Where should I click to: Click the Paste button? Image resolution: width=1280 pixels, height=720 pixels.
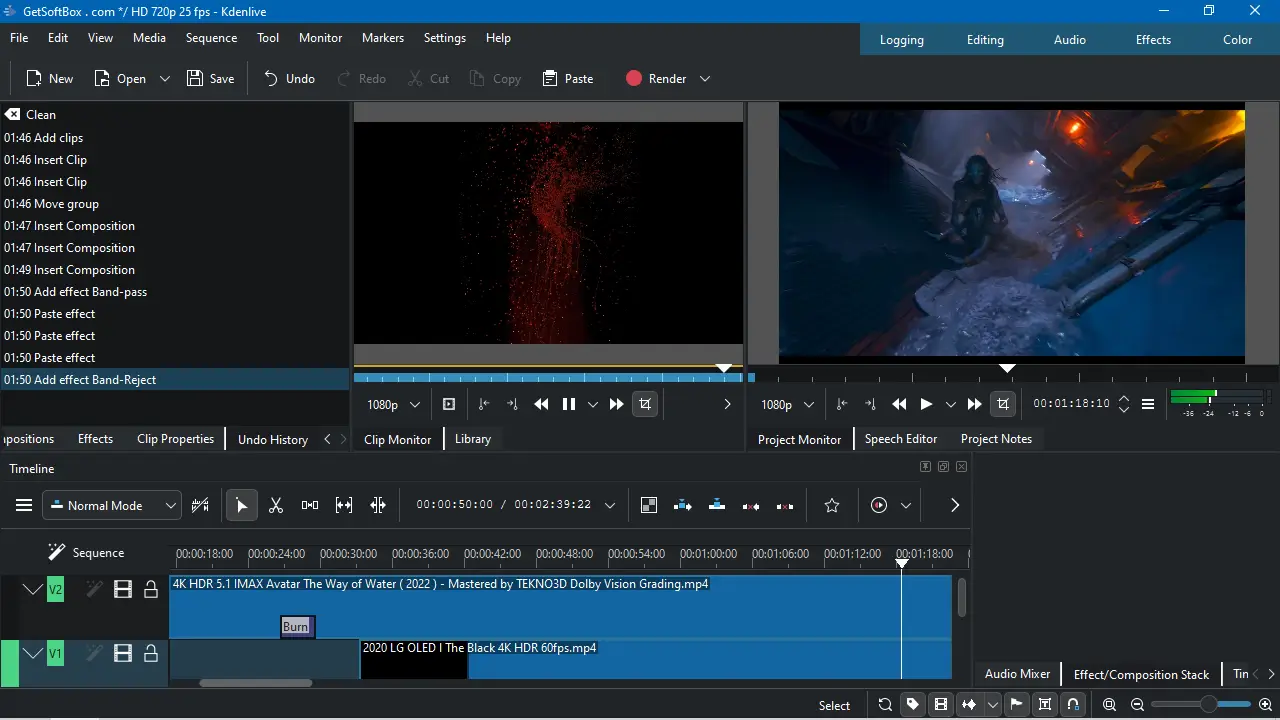[x=568, y=78]
